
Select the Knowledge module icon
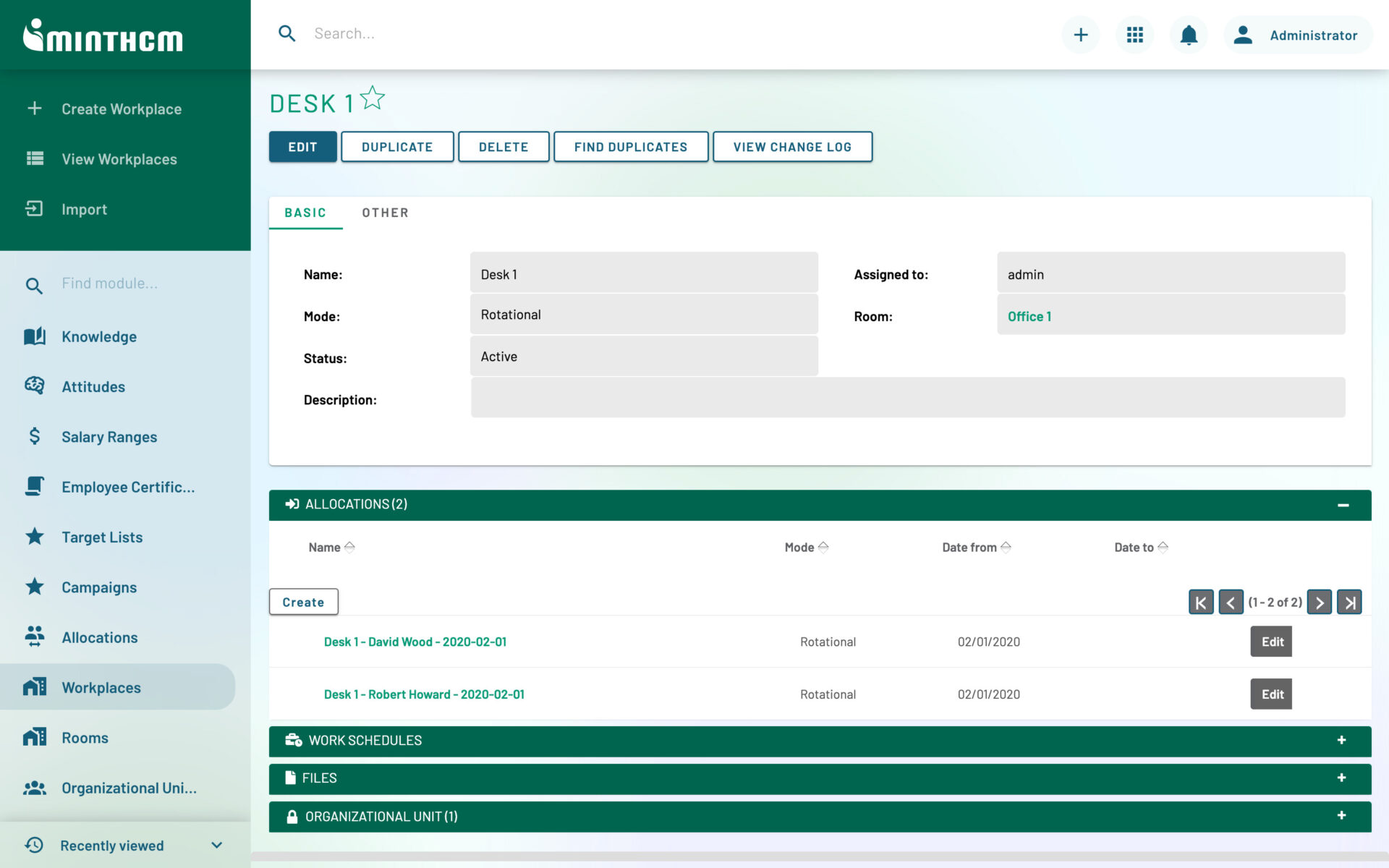pyautogui.click(x=34, y=336)
